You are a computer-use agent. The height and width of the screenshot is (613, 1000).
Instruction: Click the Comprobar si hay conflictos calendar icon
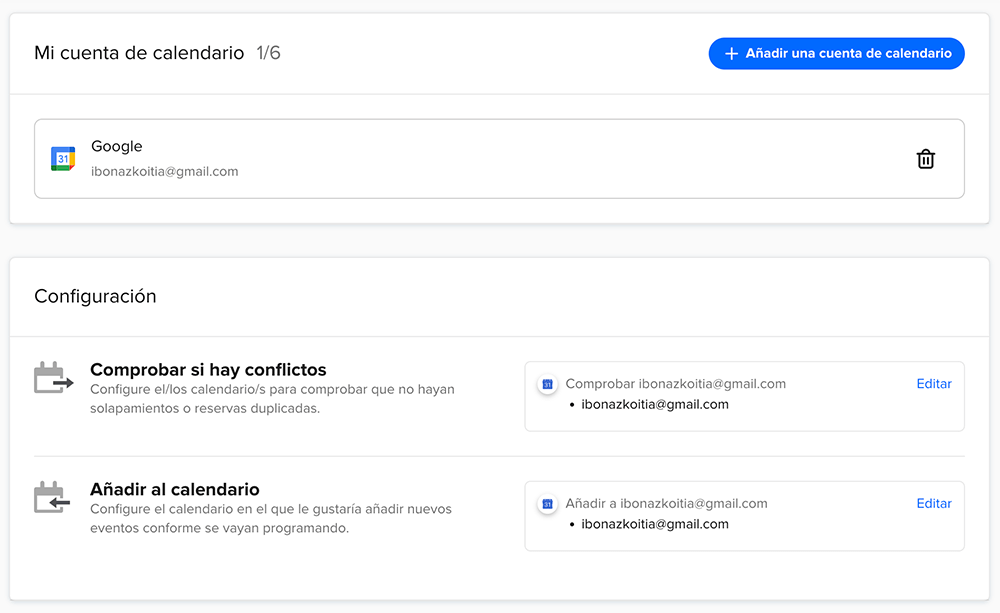[x=54, y=378]
